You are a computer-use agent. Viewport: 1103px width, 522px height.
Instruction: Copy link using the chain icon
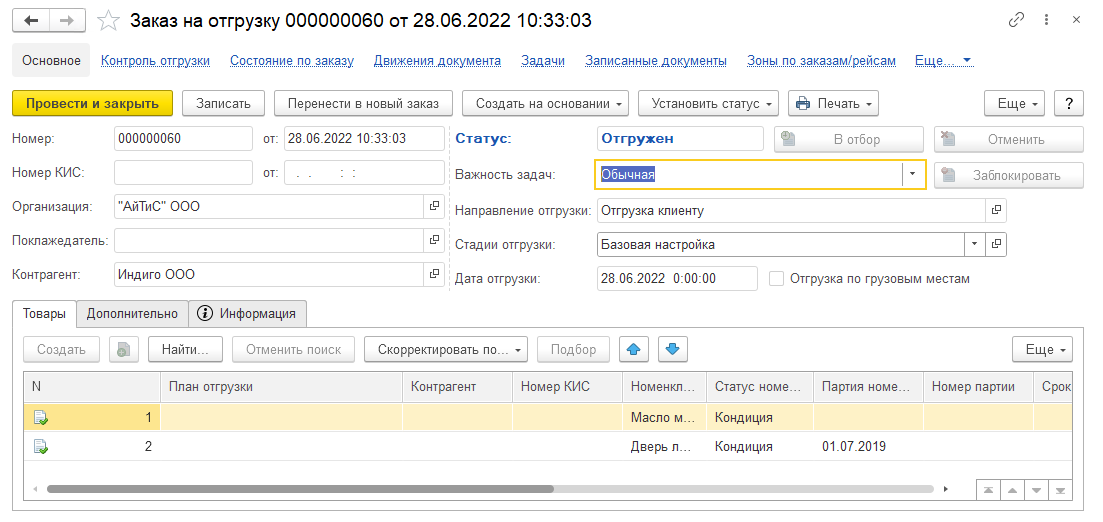point(1016,20)
